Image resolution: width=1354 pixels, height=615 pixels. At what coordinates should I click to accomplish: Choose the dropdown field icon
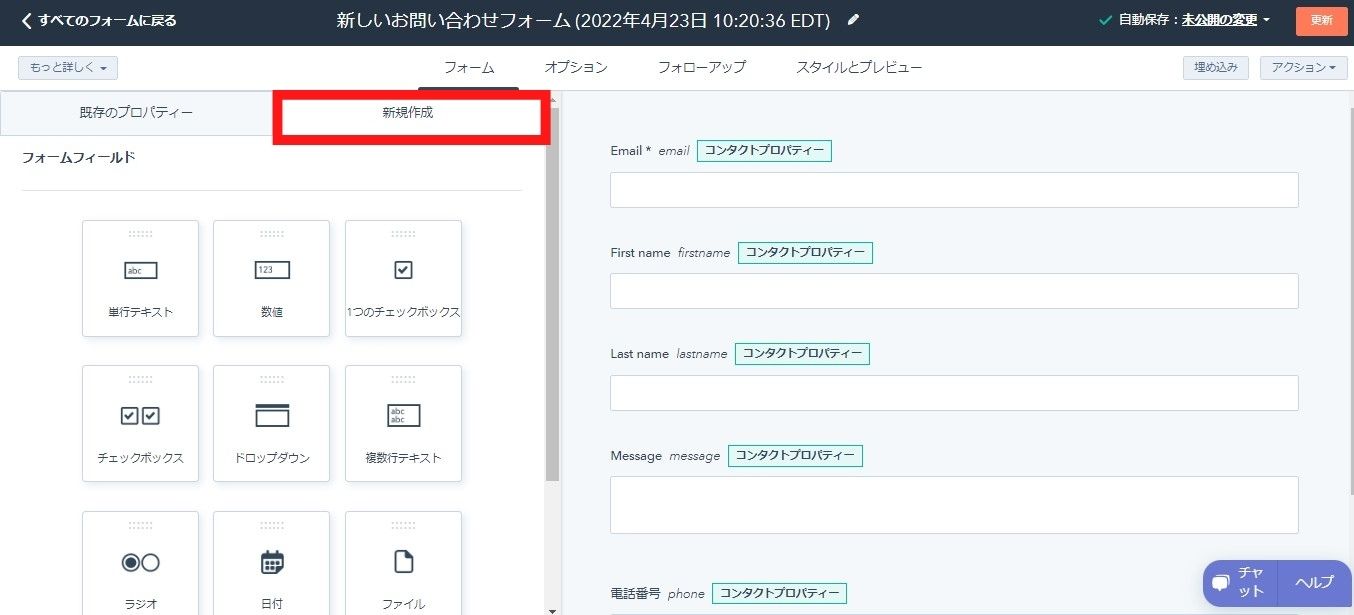click(271, 416)
